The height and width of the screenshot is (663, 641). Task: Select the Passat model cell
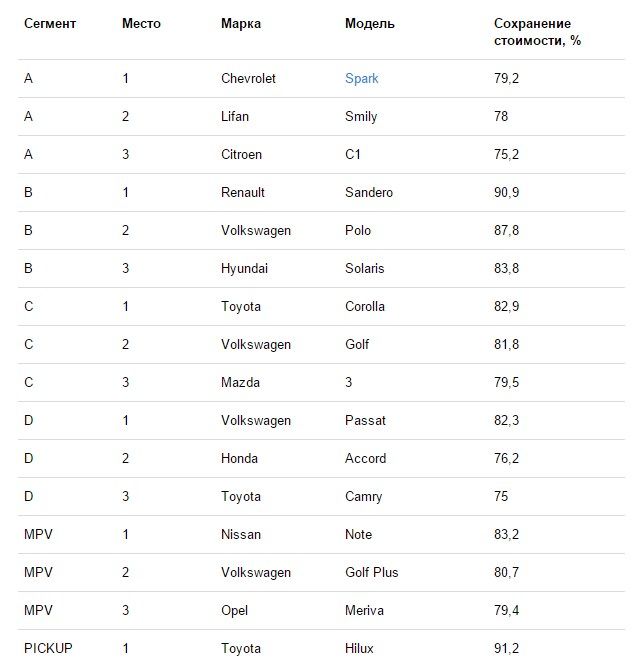pos(365,420)
